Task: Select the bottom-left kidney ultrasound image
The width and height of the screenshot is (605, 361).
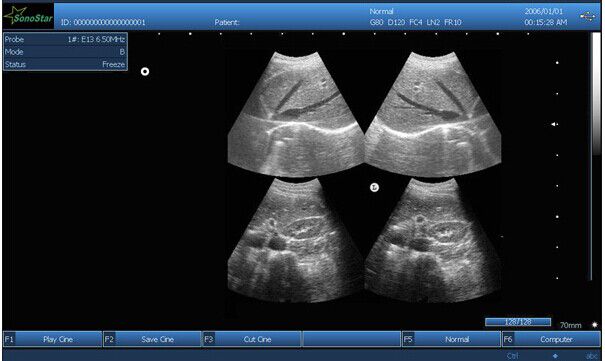Action: click(x=296, y=240)
